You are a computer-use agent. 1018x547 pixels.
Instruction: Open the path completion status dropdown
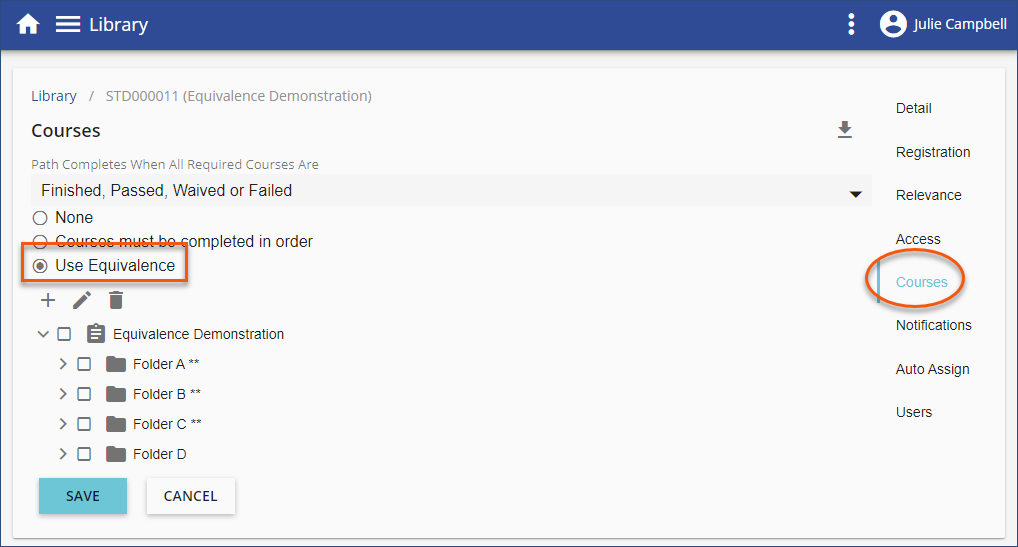[x=451, y=190]
